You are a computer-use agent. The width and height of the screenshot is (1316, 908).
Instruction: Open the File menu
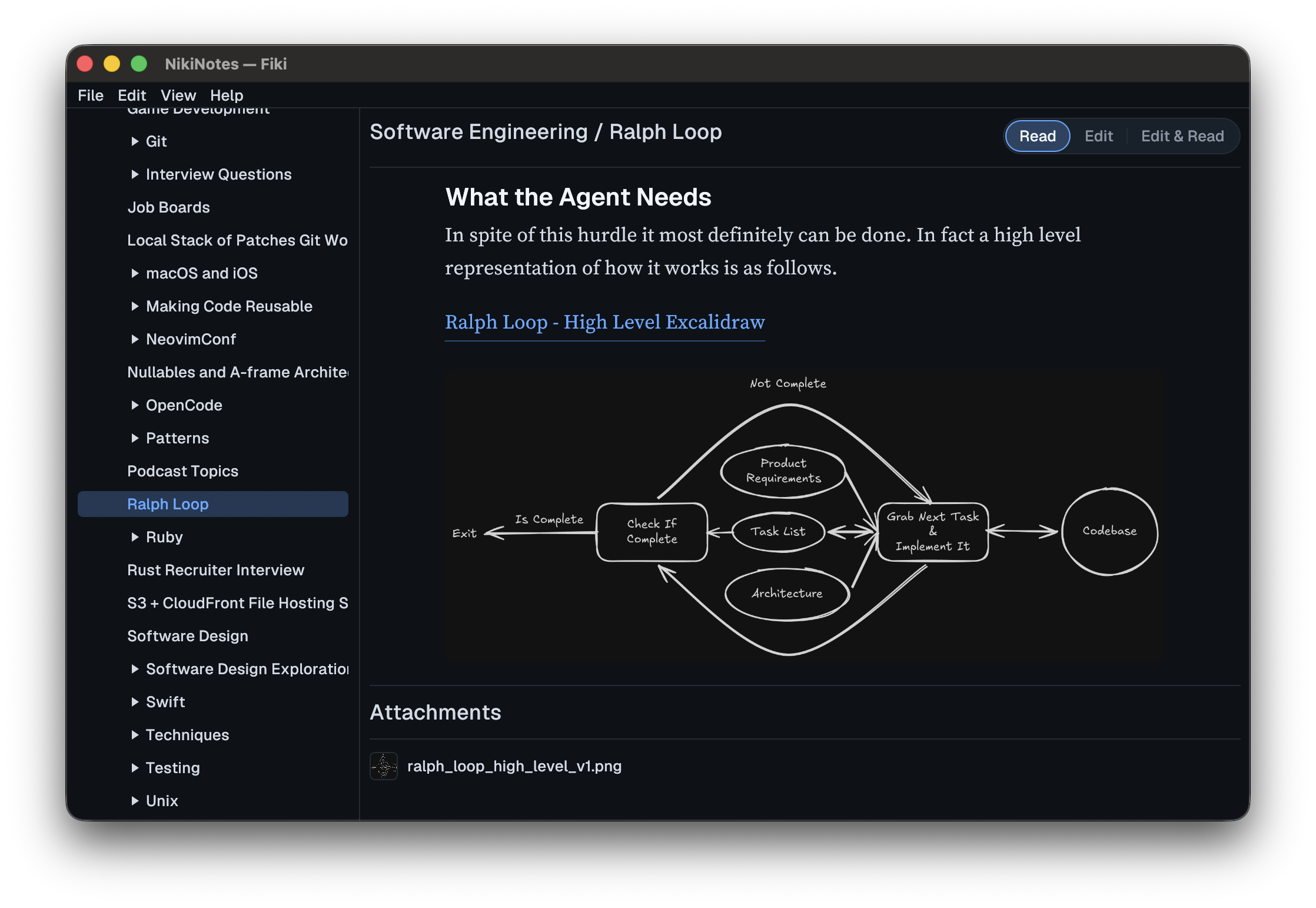pyautogui.click(x=91, y=95)
